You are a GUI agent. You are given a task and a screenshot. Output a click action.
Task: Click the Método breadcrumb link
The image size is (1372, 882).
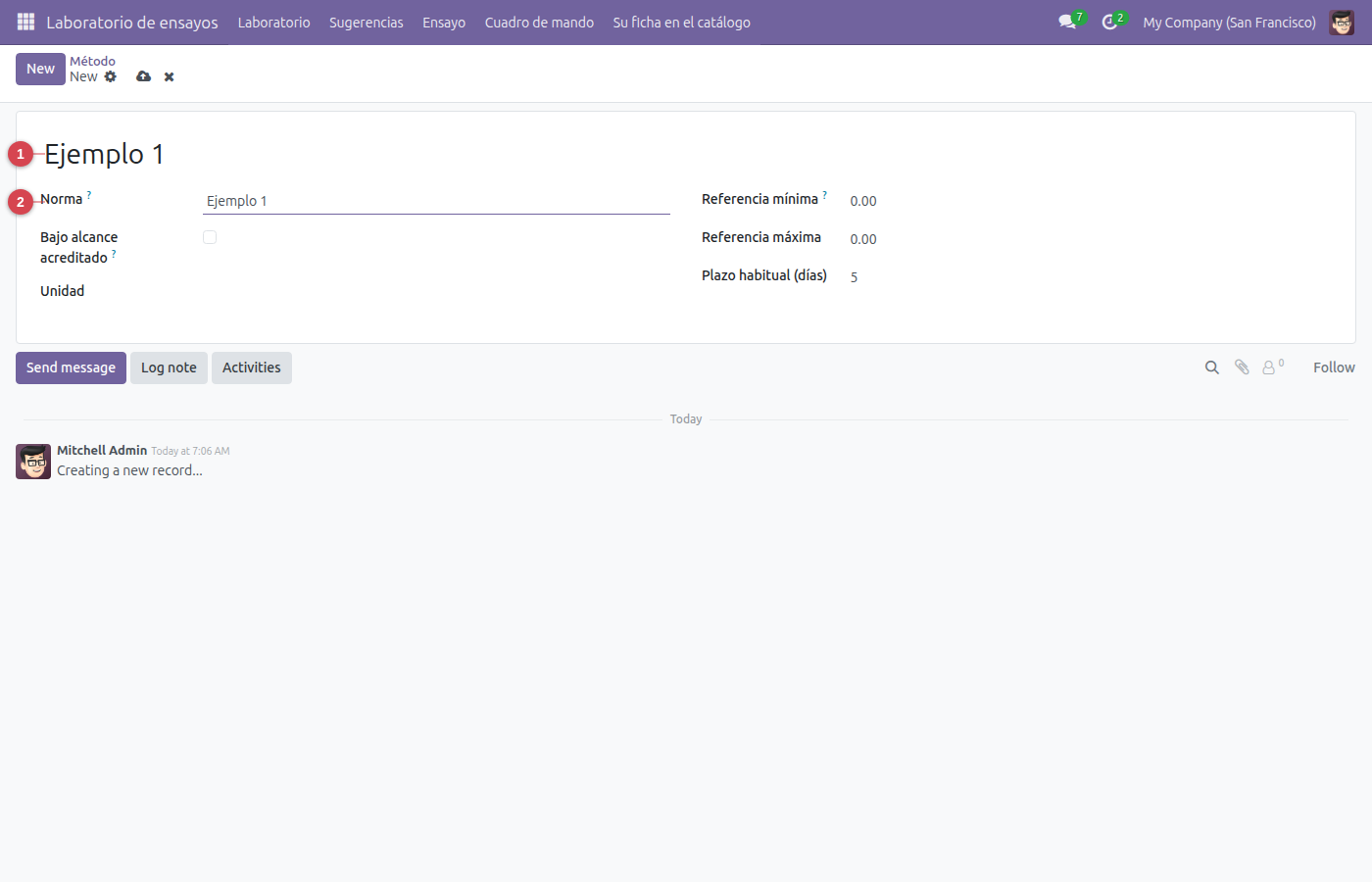click(x=92, y=61)
